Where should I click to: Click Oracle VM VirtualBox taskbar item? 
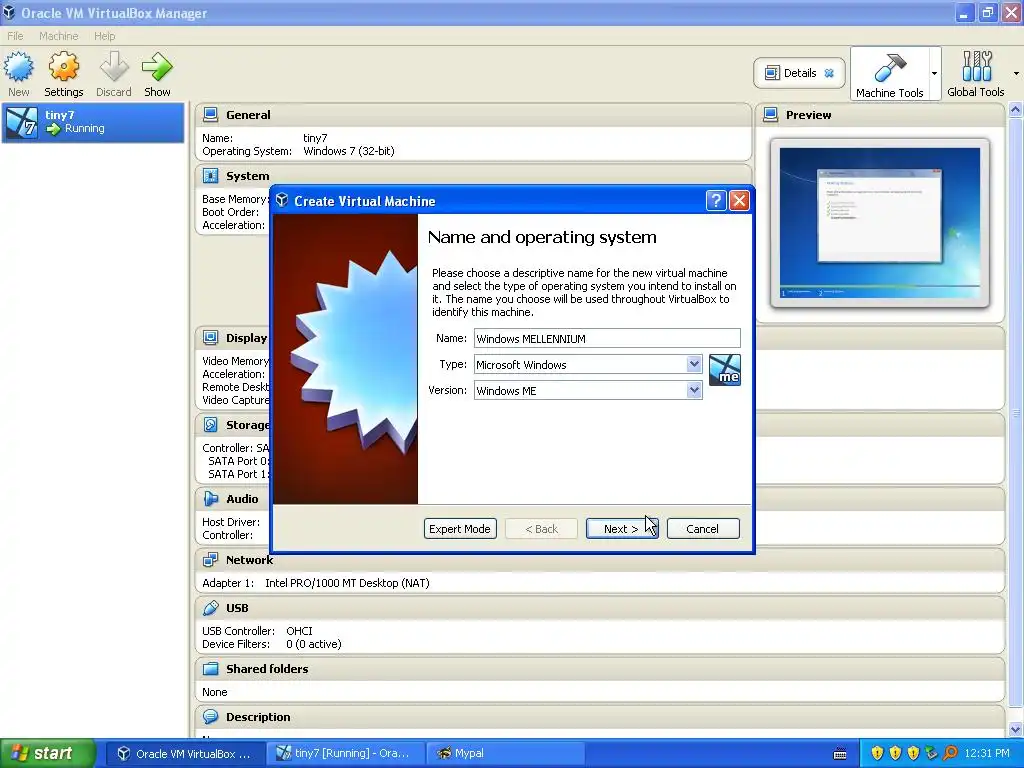185,754
